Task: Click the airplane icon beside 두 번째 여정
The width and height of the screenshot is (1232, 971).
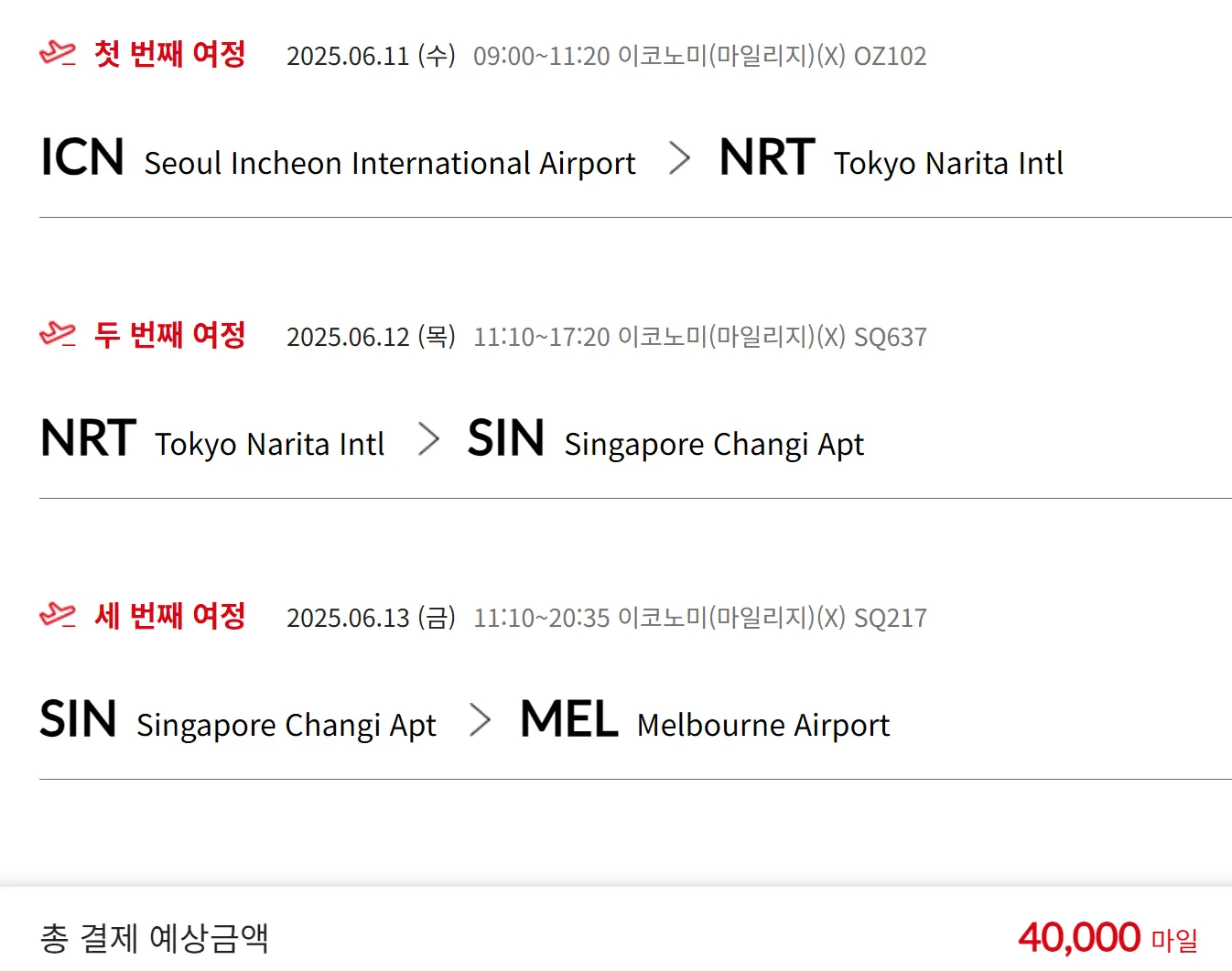Action: [58, 335]
